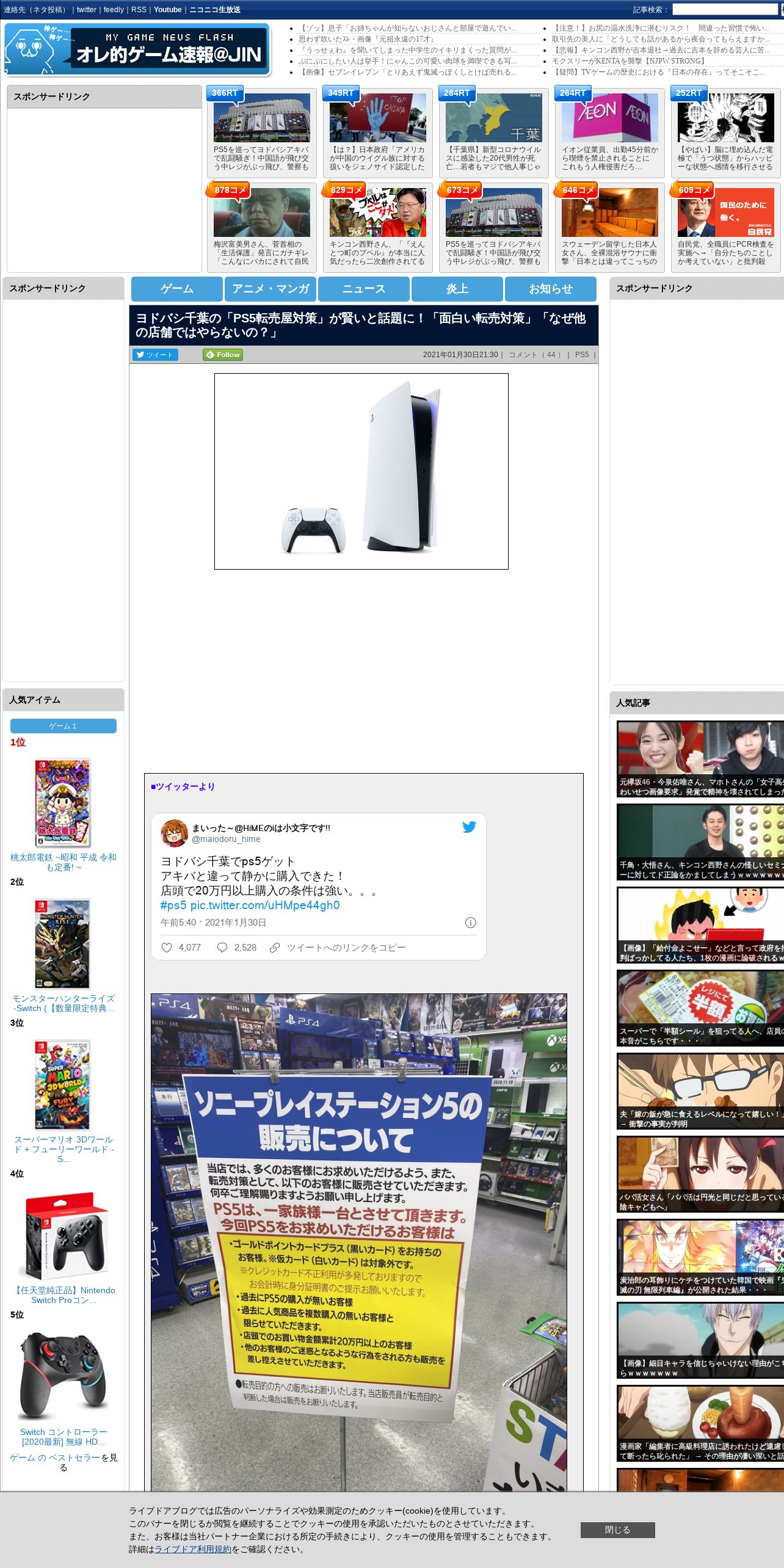784x1568 pixels.
Task: Click the ゲーム の ベストセラー link
Action: click(x=55, y=1457)
